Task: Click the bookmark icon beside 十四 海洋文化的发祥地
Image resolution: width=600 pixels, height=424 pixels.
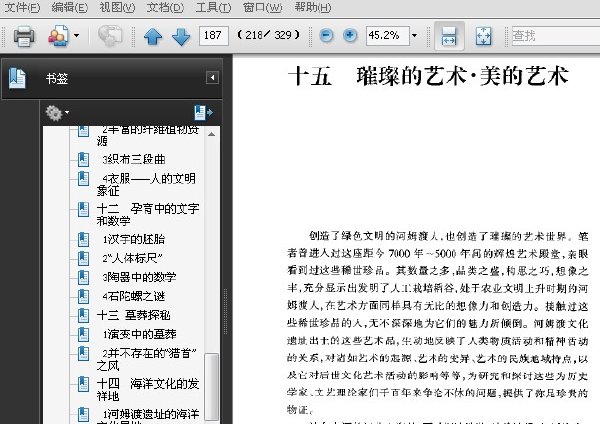Action: pyautogui.click(x=83, y=384)
